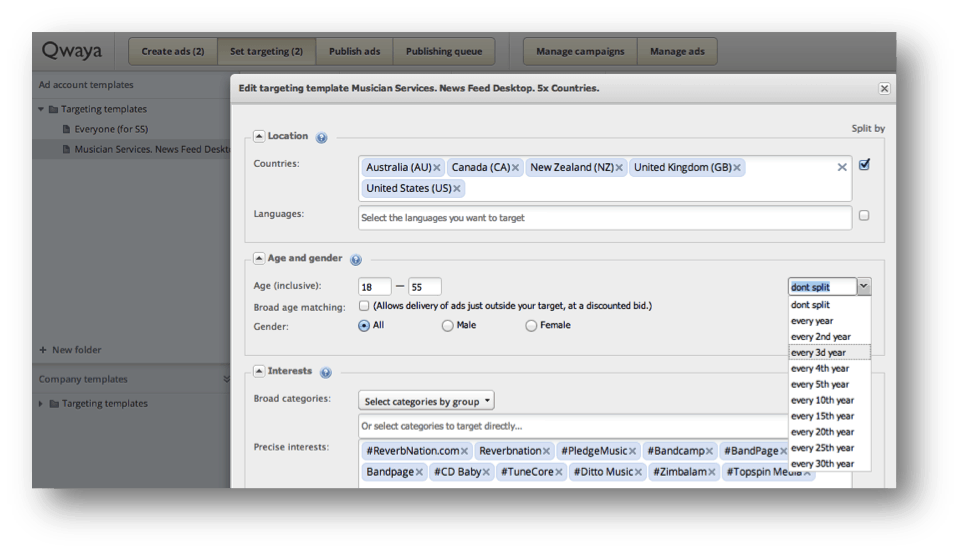Close the edit targeting template dialog
This screenshot has height=553, width=961.
point(884,88)
